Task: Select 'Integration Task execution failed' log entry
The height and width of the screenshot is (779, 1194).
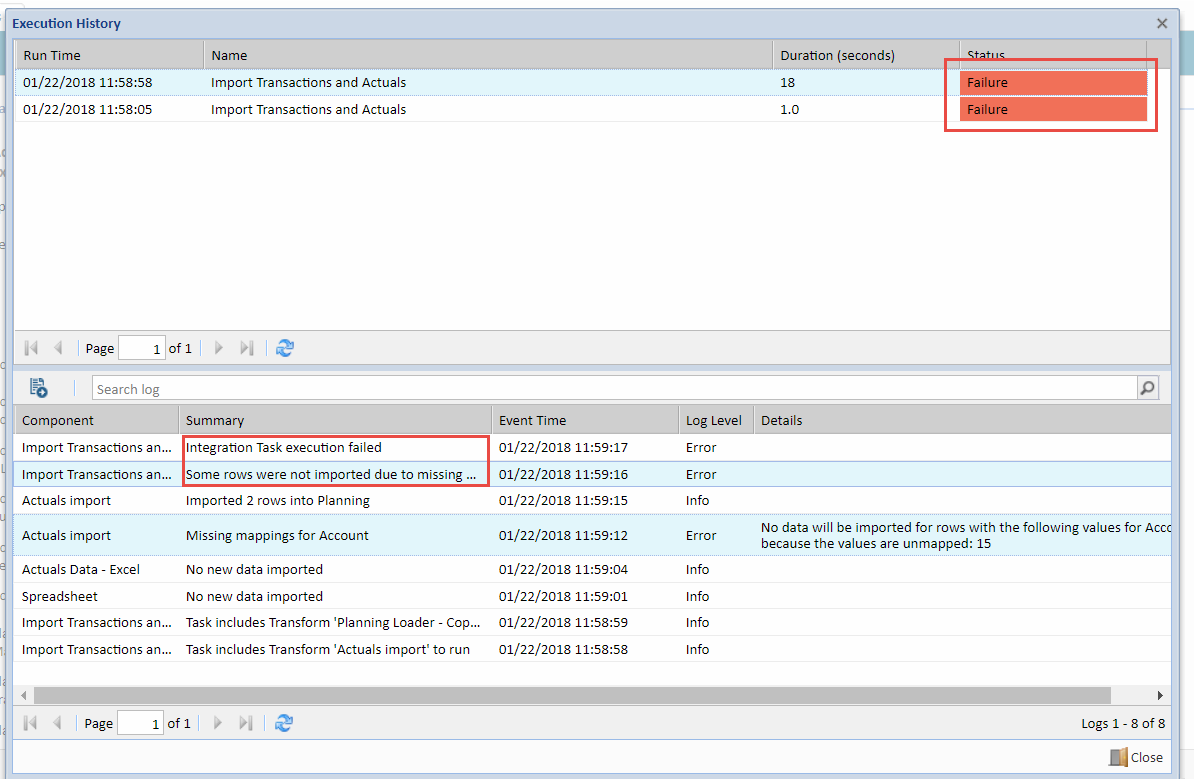Action: click(x=592, y=447)
